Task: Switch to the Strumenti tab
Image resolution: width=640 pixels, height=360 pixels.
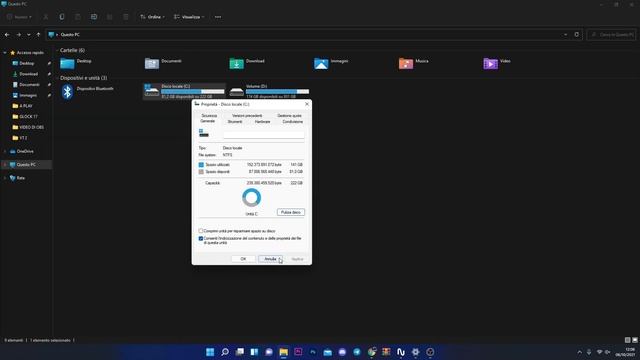Action: click(235, 122)
